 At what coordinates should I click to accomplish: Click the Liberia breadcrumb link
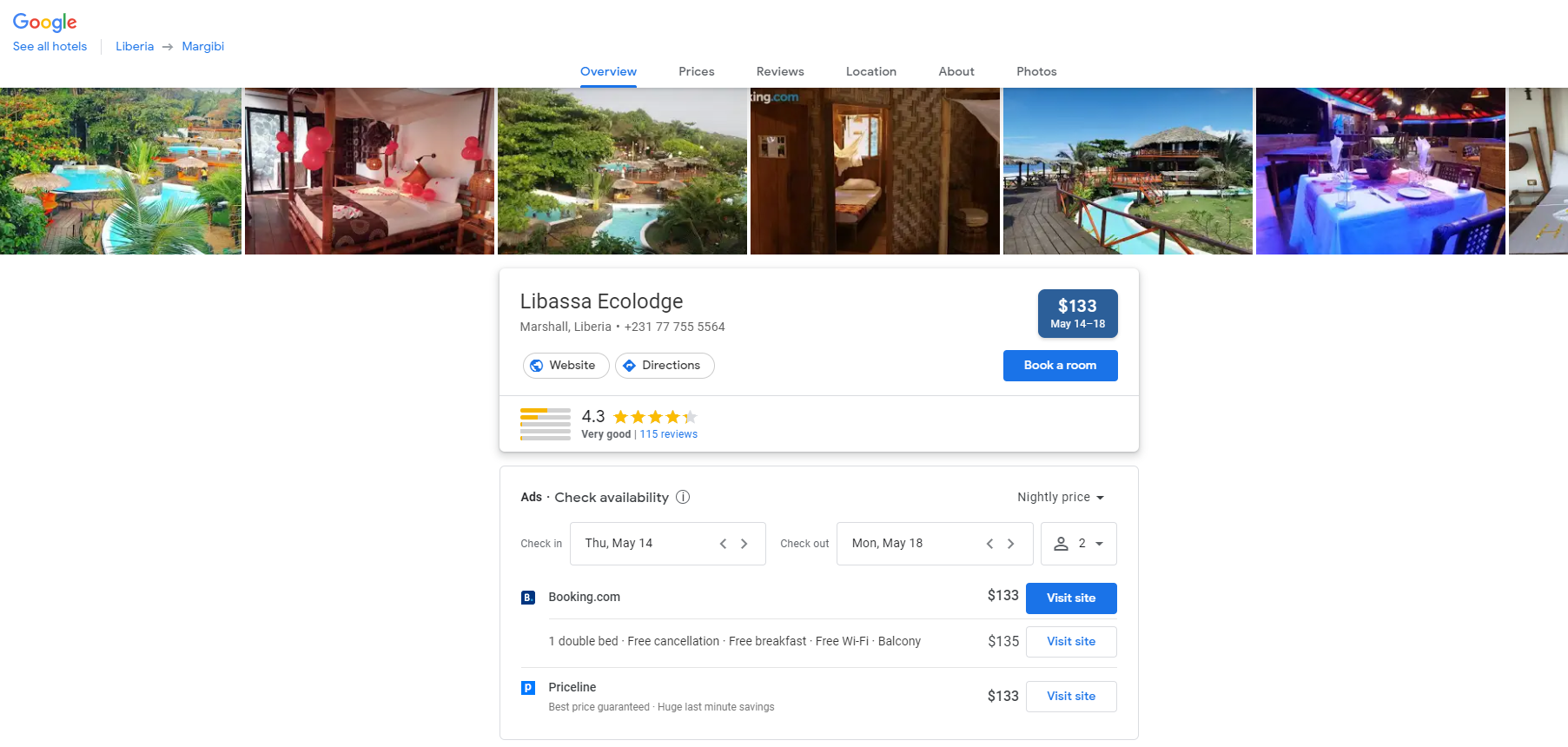click(135, 47)
